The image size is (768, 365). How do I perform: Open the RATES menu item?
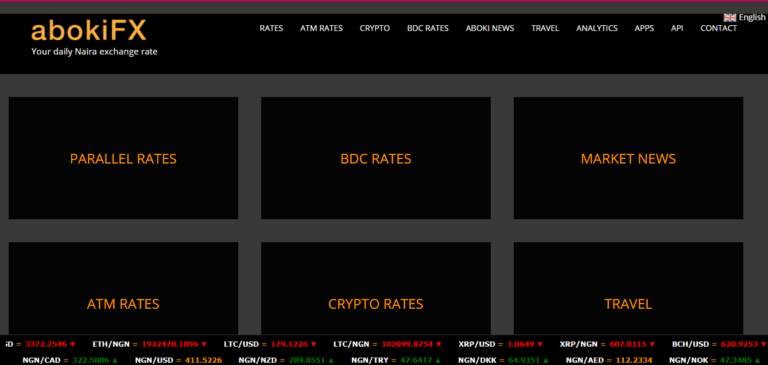tap(271, 28)
